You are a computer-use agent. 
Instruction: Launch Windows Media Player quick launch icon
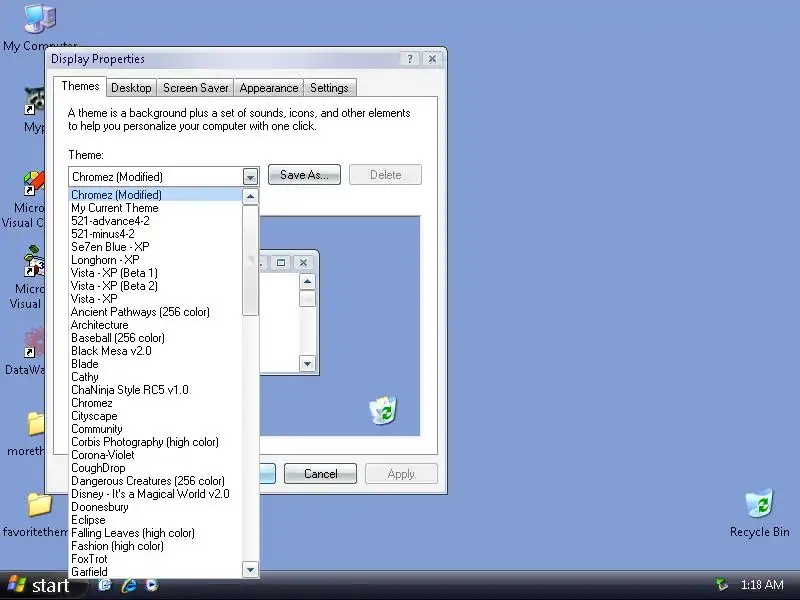(152, 585)
